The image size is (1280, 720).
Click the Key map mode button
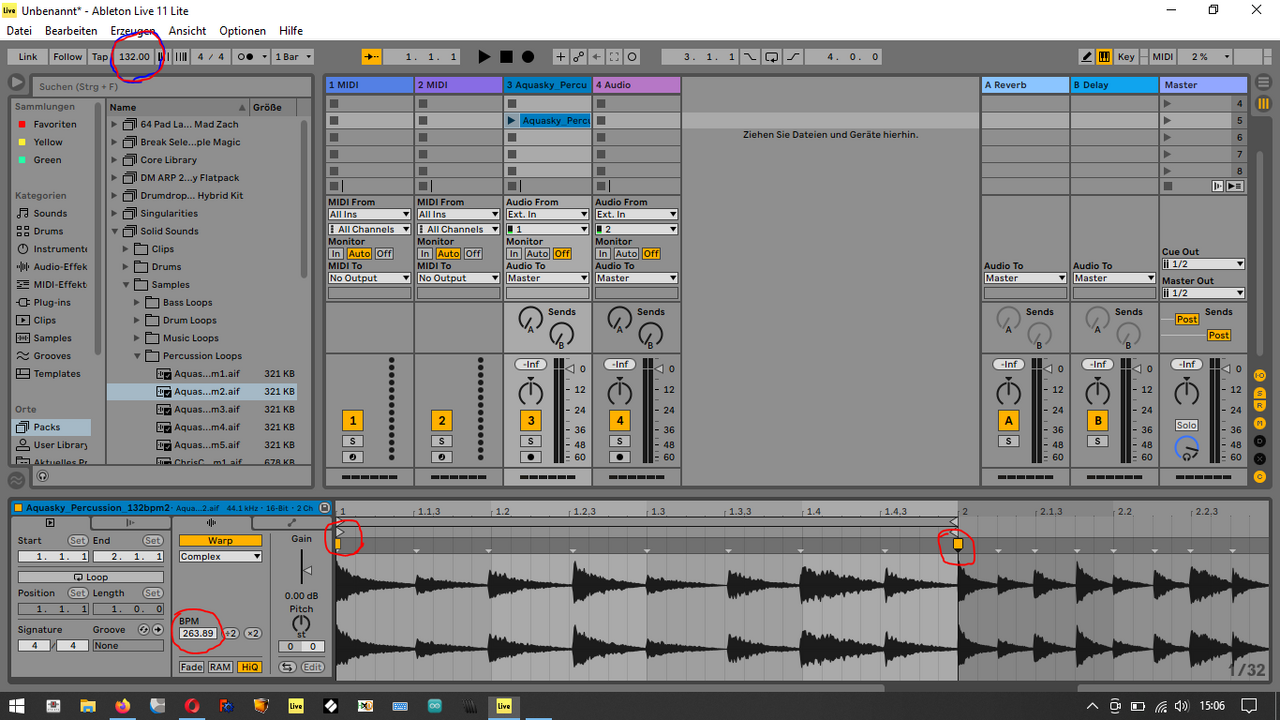click(x=1126, y=57)
